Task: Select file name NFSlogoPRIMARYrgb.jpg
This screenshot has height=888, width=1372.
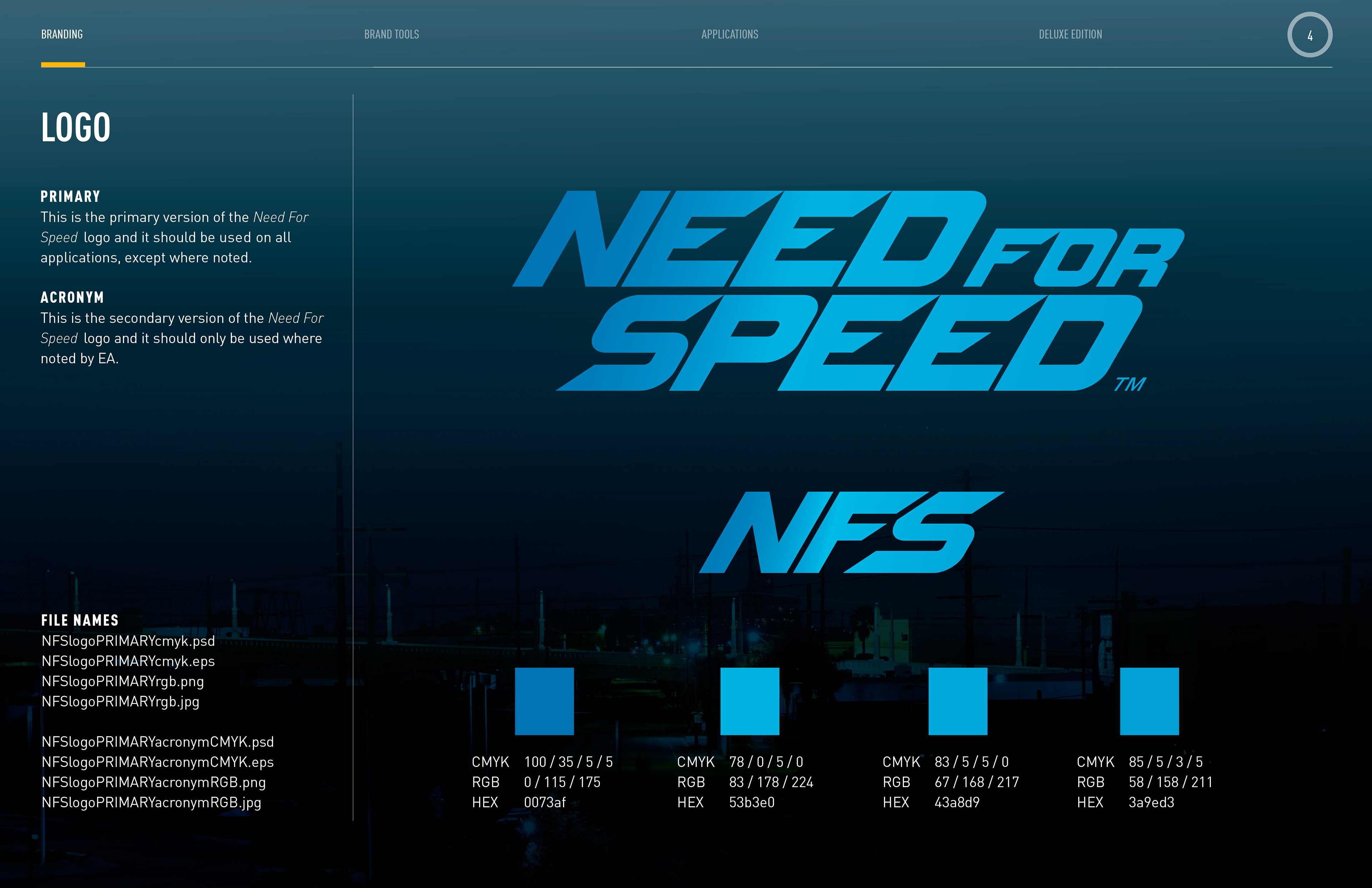Action: [120, 702]
